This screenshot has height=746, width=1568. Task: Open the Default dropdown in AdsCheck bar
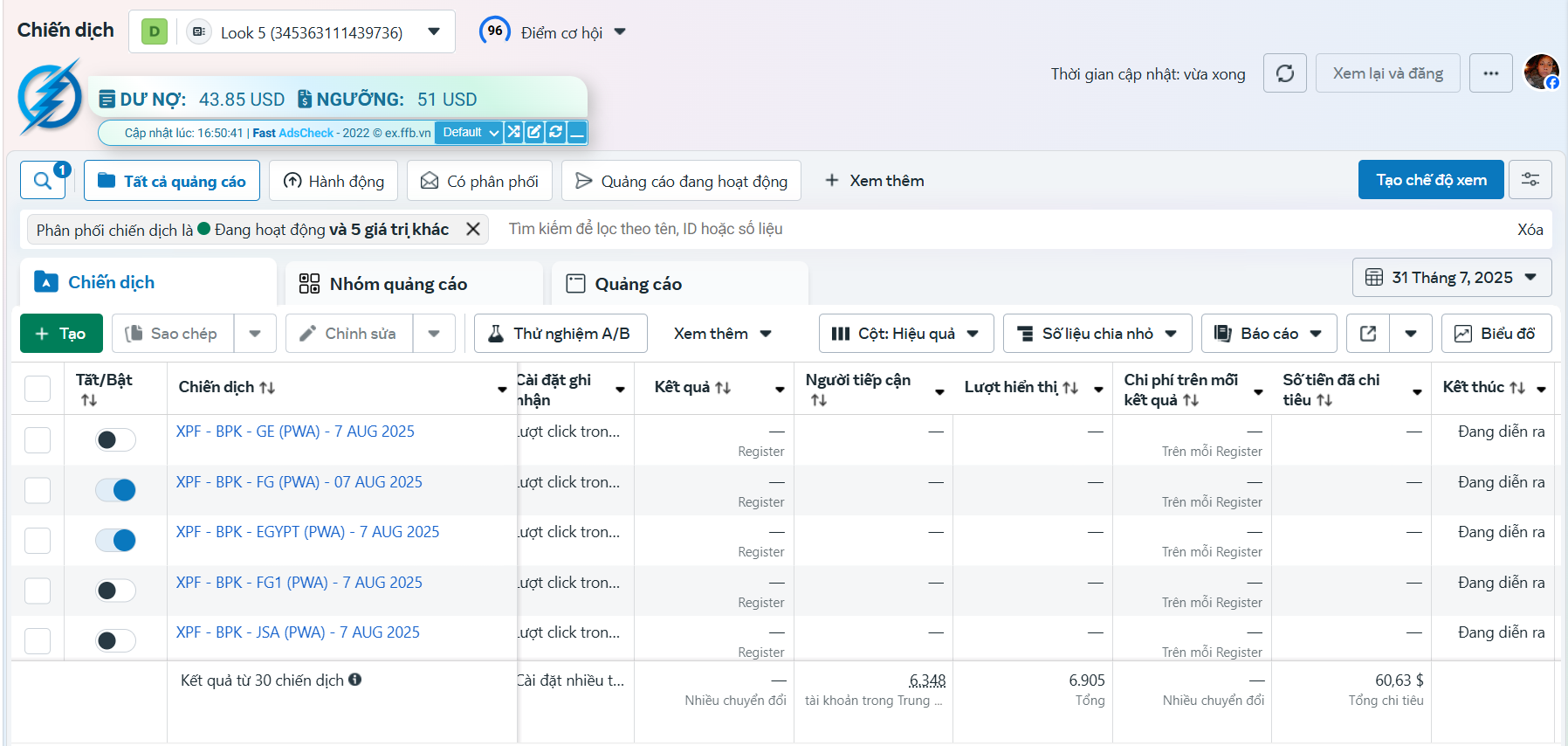[469, 133]
